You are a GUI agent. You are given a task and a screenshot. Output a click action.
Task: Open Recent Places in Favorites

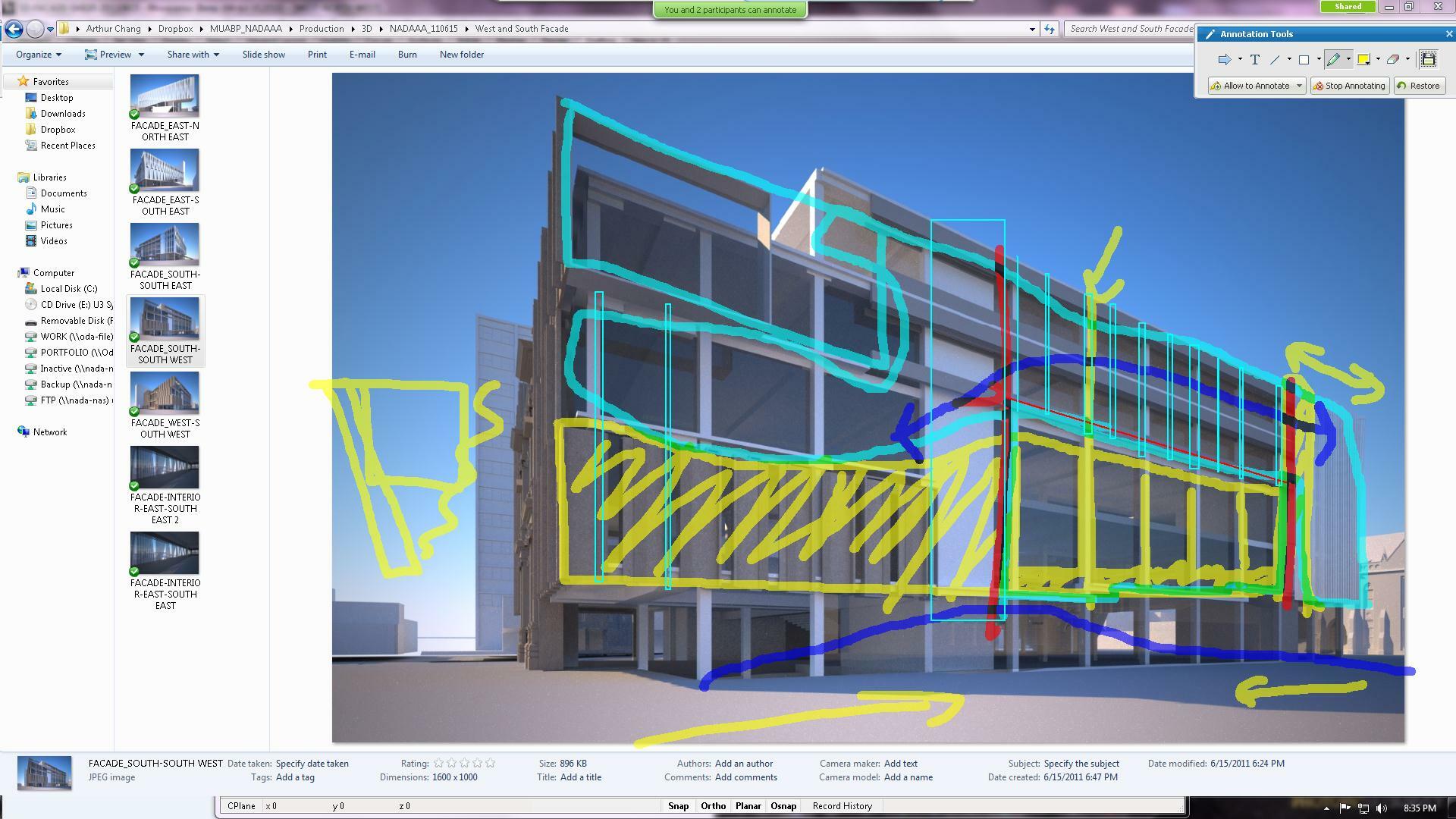(x=67, y=146)
